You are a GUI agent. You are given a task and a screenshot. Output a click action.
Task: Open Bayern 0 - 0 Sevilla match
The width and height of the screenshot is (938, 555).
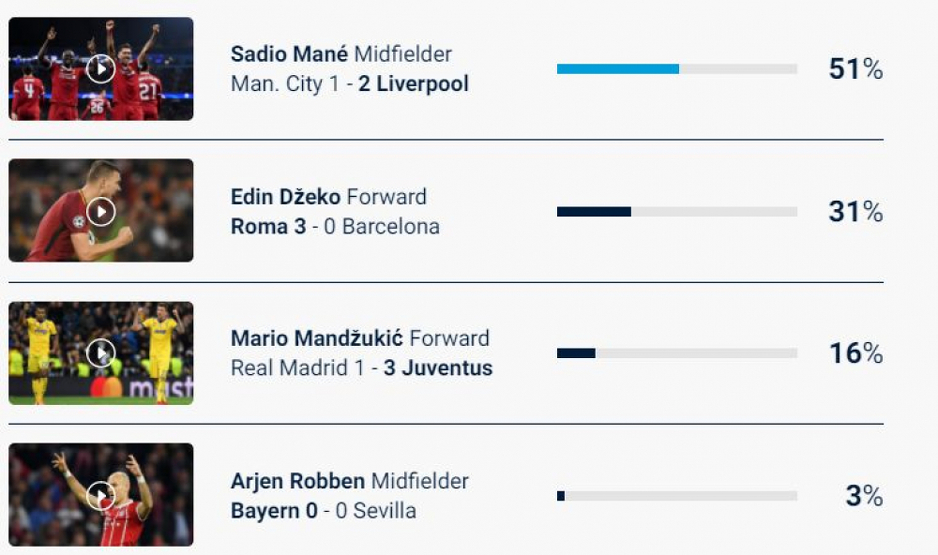point(323,511)
